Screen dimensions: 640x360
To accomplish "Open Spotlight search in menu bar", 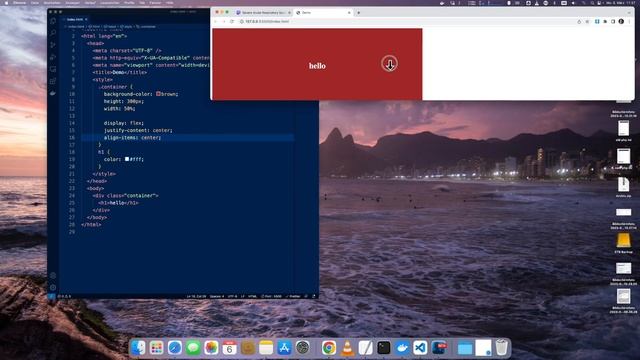I will 592,3.
